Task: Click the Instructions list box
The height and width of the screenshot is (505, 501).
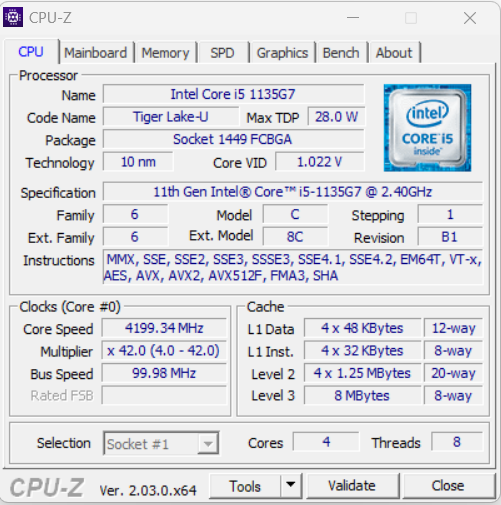Action: coord(293,267)
